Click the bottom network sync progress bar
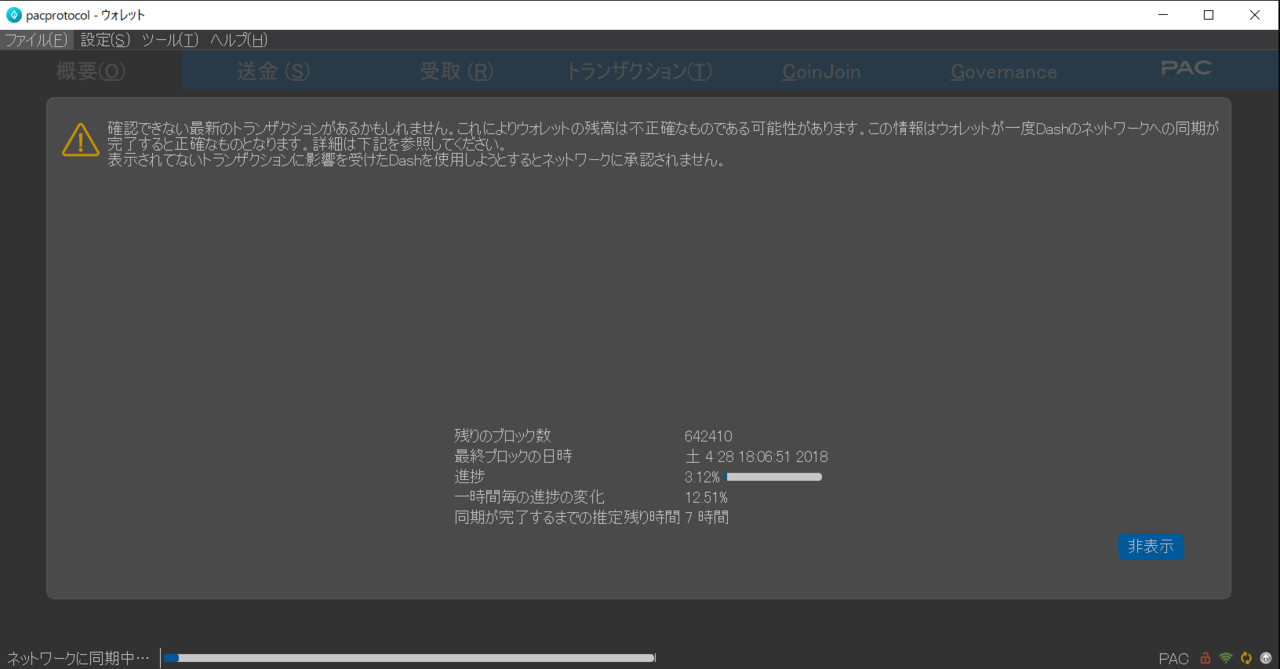Viewport: 1280px width, 669px height. [x=409, y=658]
